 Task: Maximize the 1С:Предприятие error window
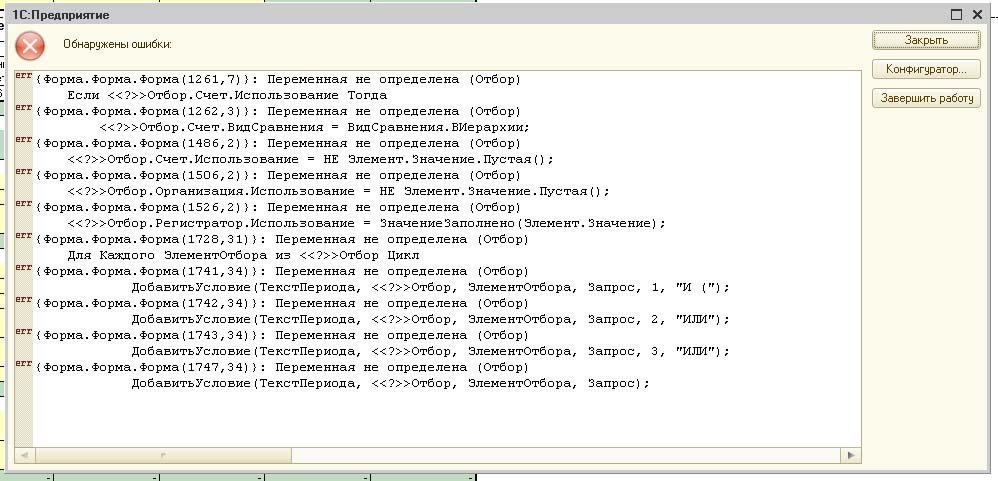[x=956, y=15]
